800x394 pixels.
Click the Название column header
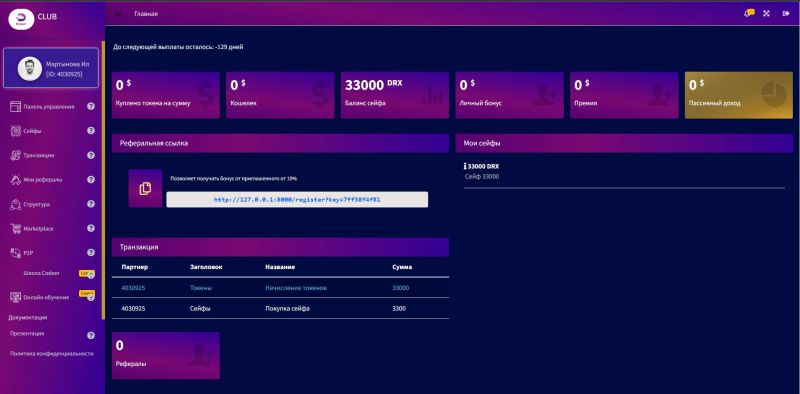(280, 267)
